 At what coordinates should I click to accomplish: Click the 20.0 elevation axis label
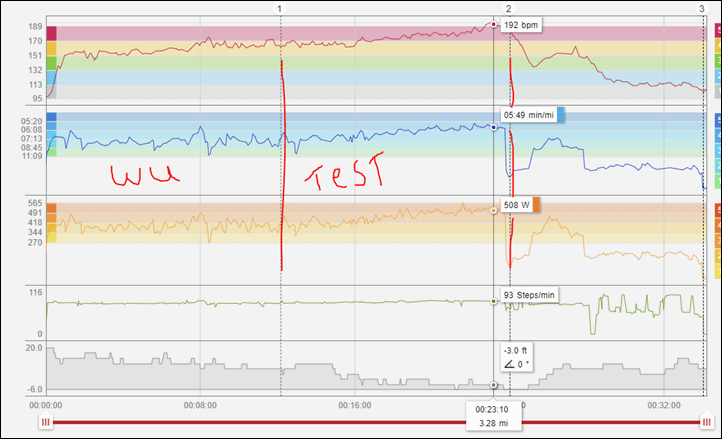[34, 348]
